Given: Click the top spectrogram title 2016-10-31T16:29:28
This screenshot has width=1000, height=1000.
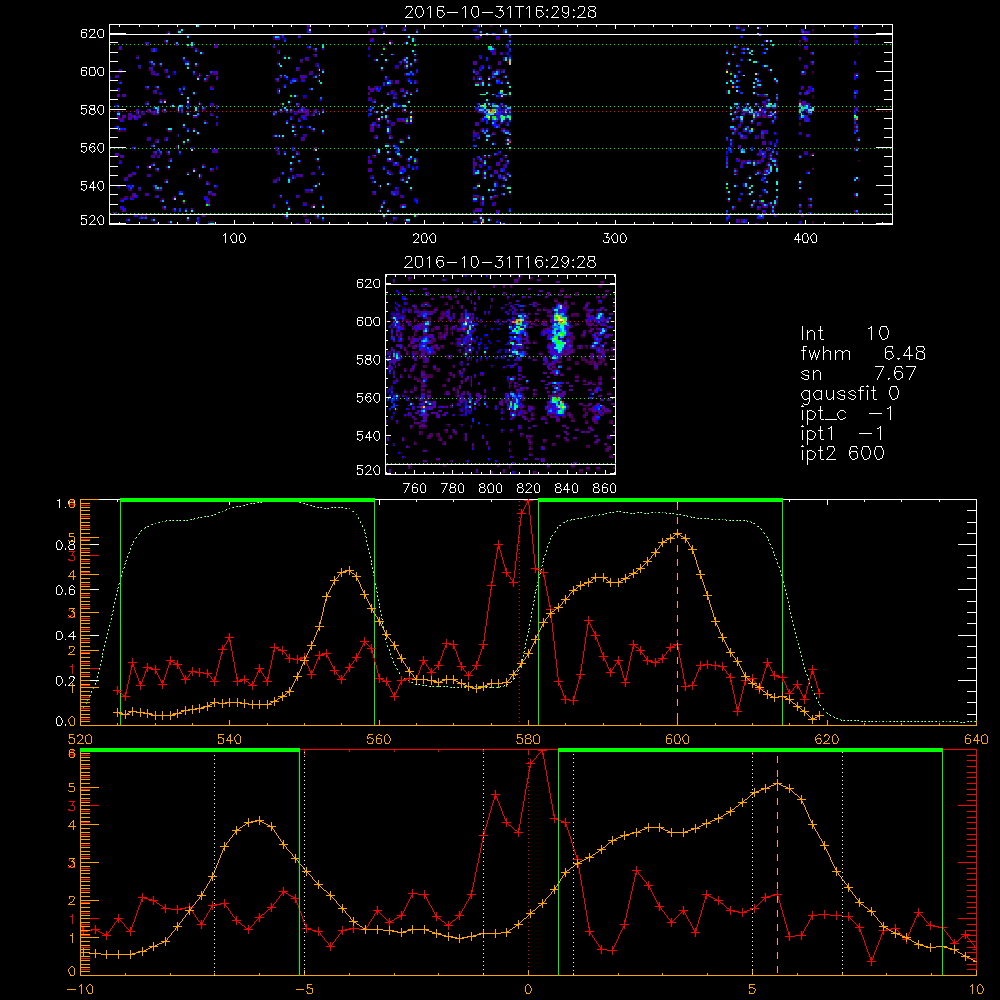Looking at the screenshot, I should click(500, 12).
